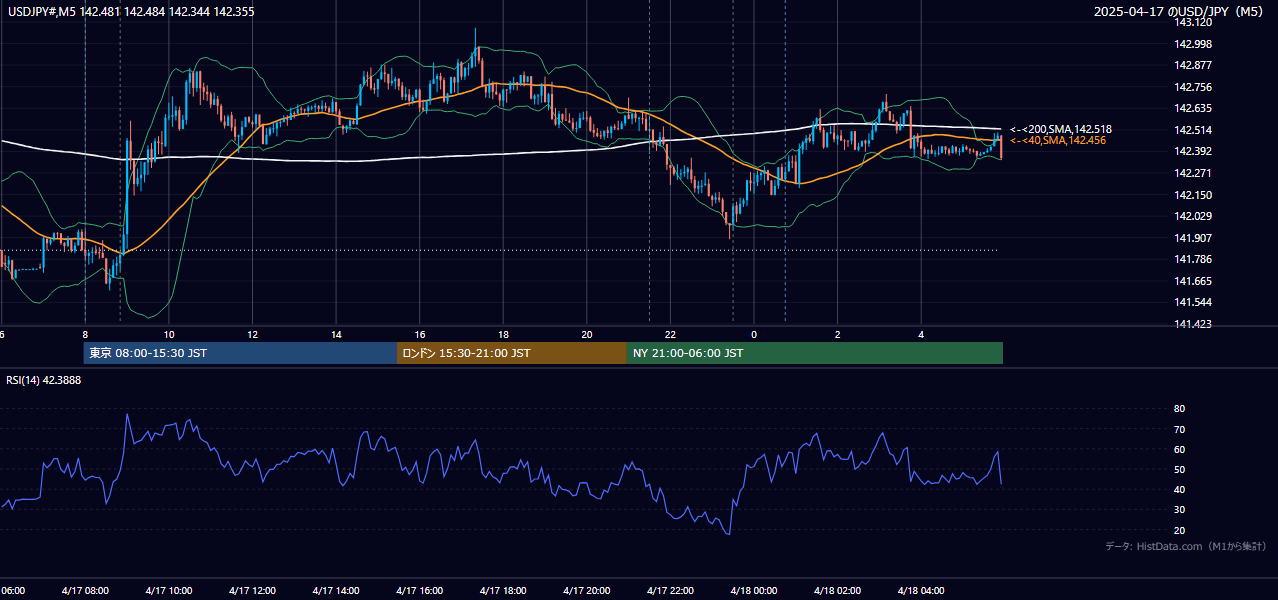Click the 142.150 price axis label
The height and width of the screenshot is (600, 1278).
click(1192, 195)
